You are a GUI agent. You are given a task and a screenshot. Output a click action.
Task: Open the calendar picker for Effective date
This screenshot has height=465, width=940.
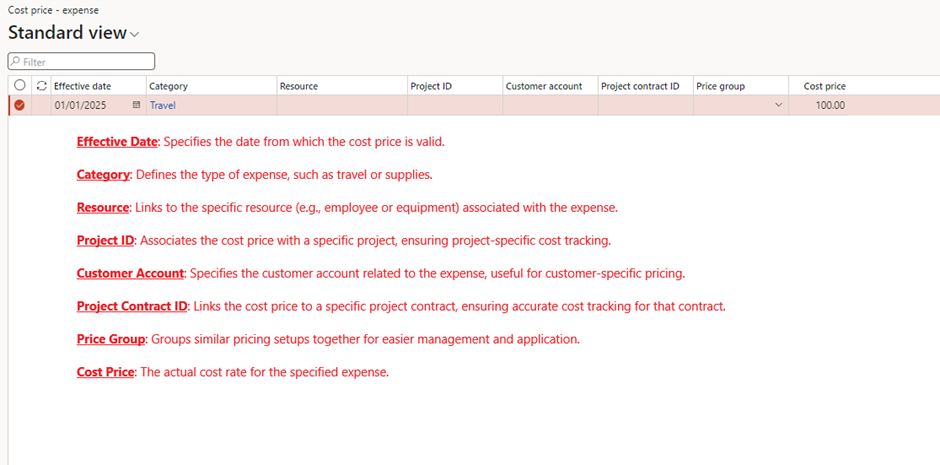[136, 105]
